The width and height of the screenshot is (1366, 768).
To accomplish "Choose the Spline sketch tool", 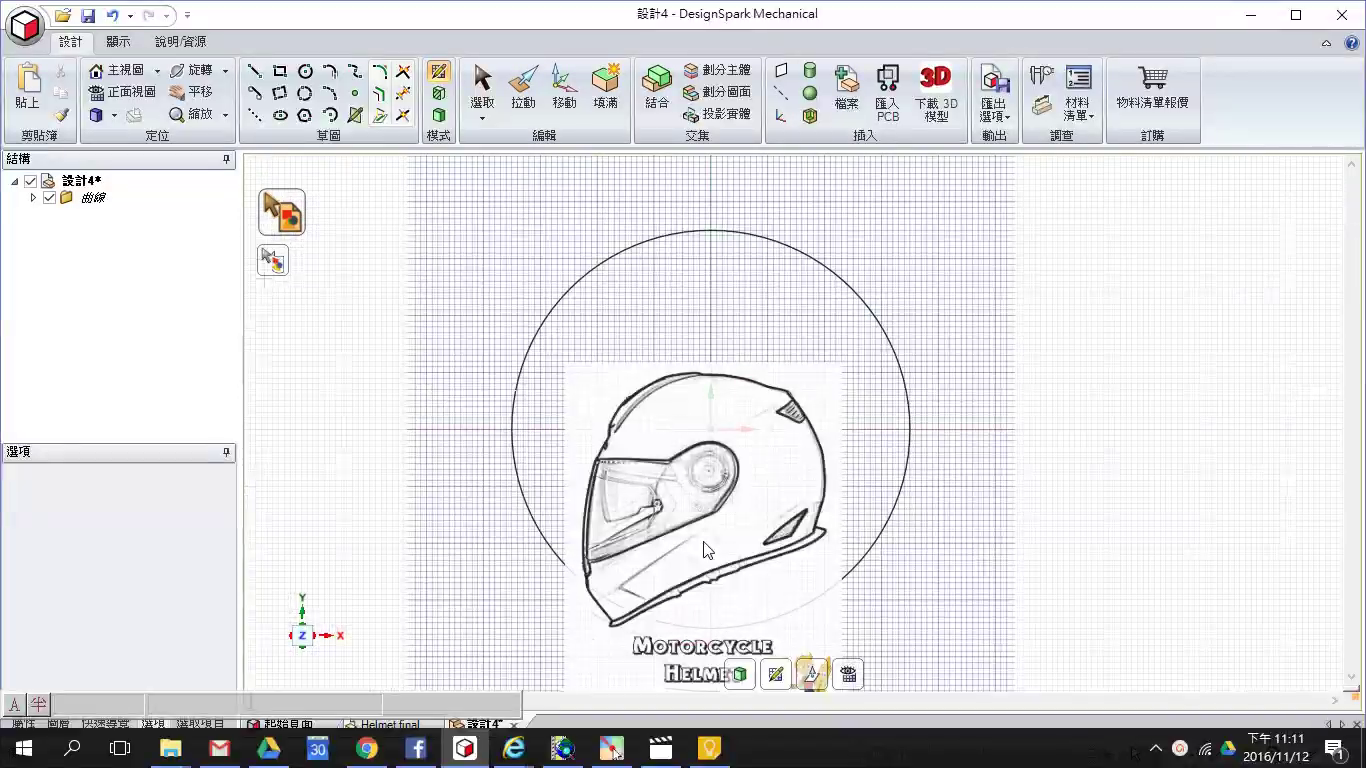I will point(354,71).
